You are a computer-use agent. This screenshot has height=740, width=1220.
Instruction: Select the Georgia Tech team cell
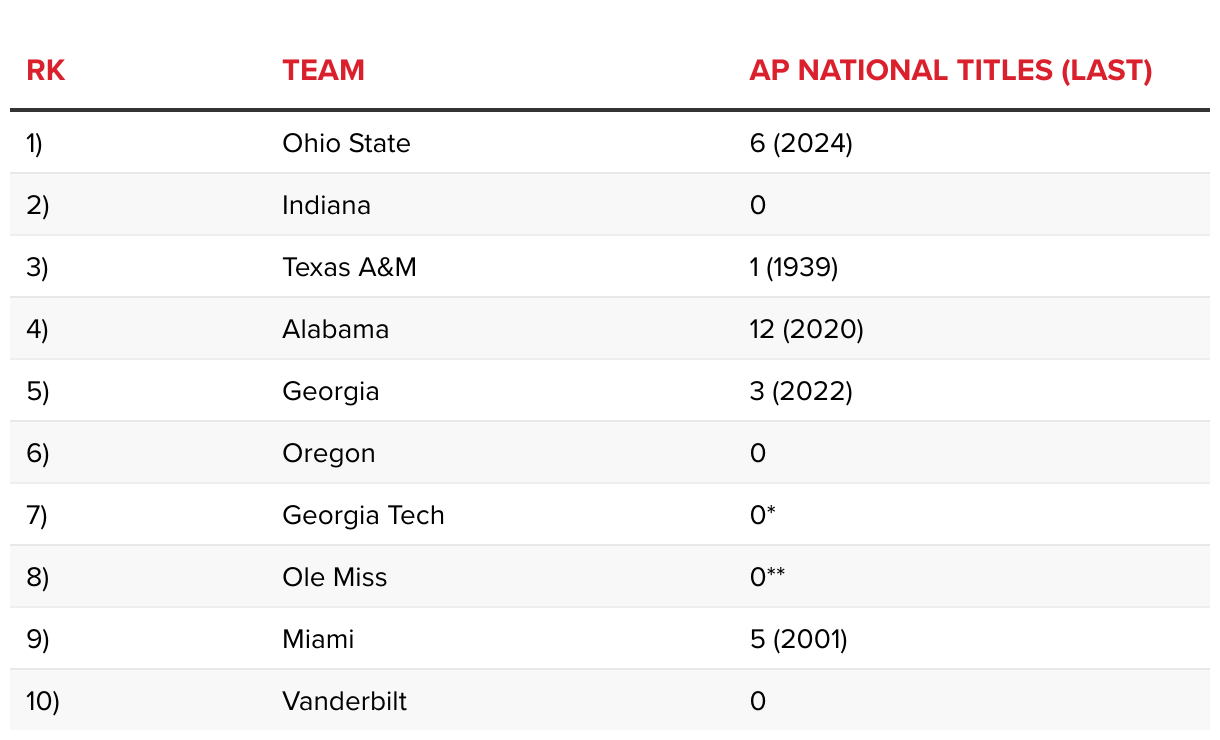coord(363,516)
